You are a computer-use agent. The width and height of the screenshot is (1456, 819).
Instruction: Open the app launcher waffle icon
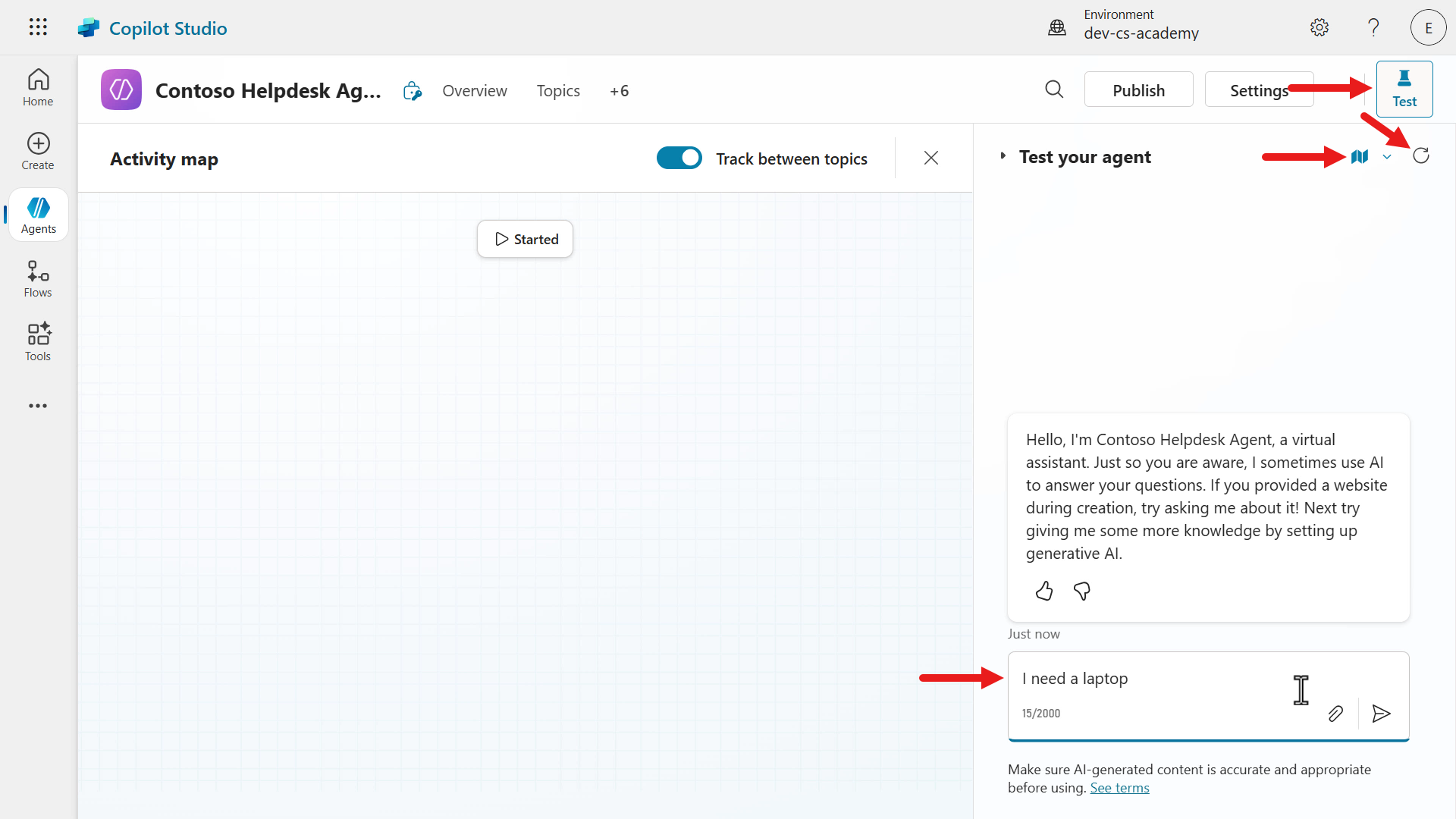(x=38, y=27)
